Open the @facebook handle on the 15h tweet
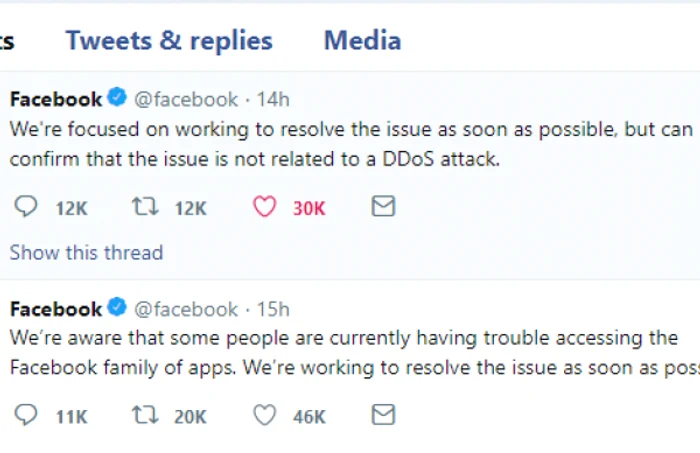Viewport: 700px width, 453px height. 186,309
